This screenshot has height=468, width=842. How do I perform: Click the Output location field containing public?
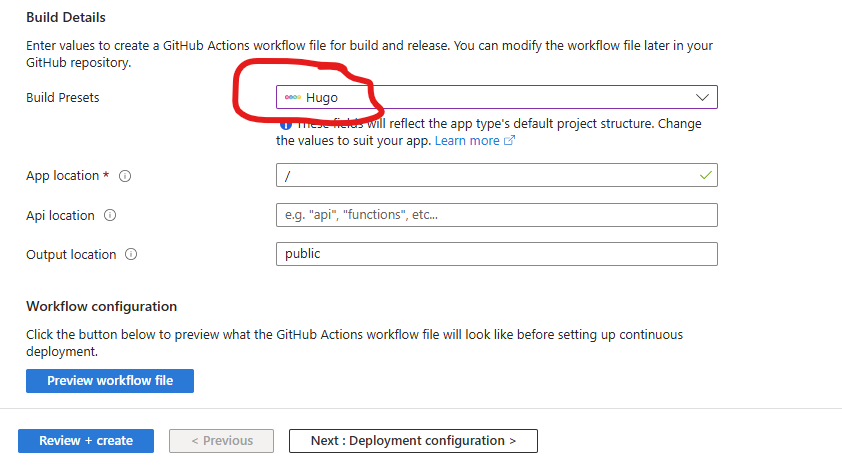point(496,254)
